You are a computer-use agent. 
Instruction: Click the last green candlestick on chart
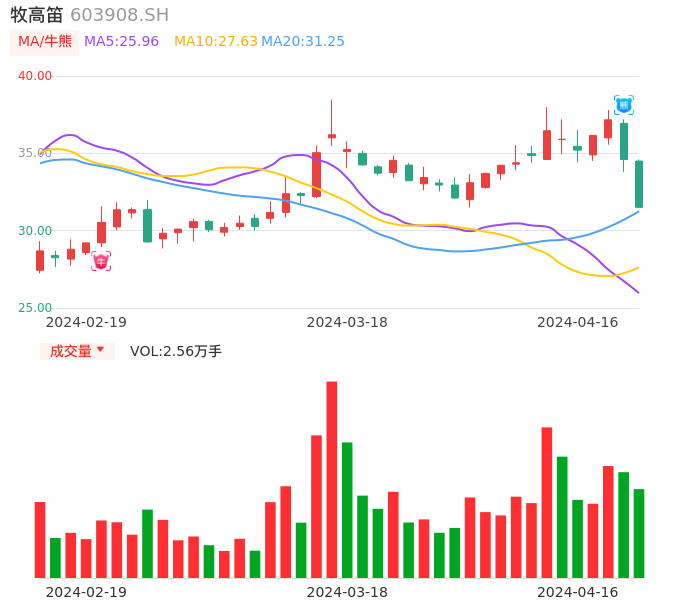(639, 184)
